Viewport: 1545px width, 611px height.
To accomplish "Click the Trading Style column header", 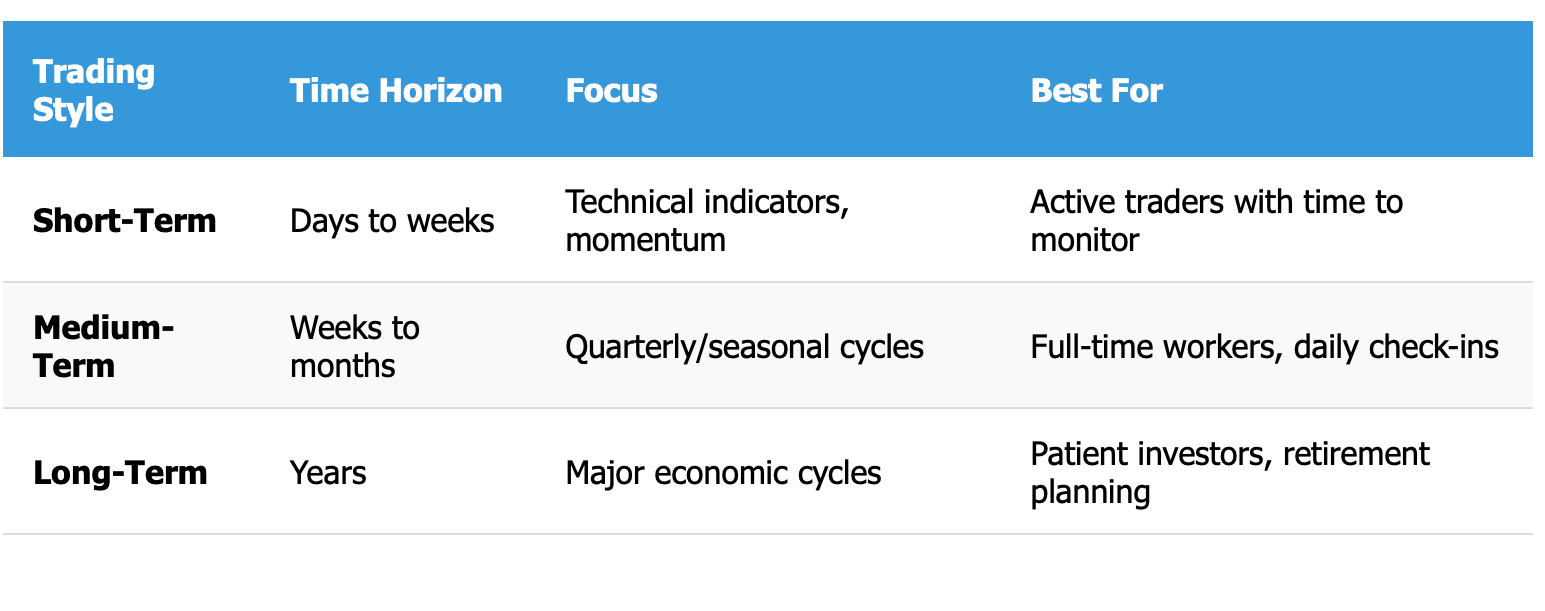I will [x=94, y=91].
